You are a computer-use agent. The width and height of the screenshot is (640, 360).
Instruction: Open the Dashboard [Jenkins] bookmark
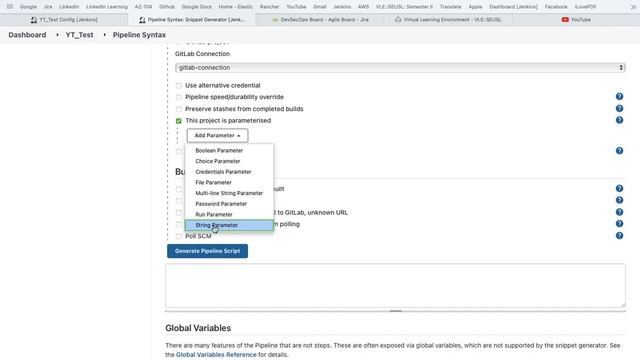click(513, 7)
